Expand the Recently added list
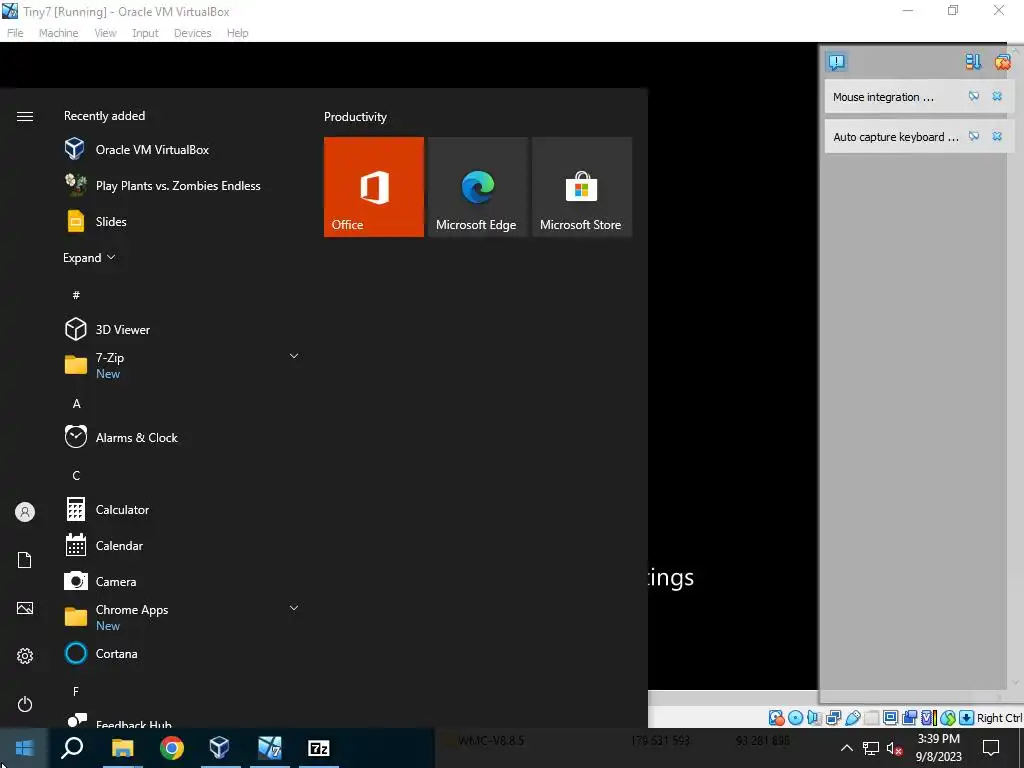 point(89,257)
